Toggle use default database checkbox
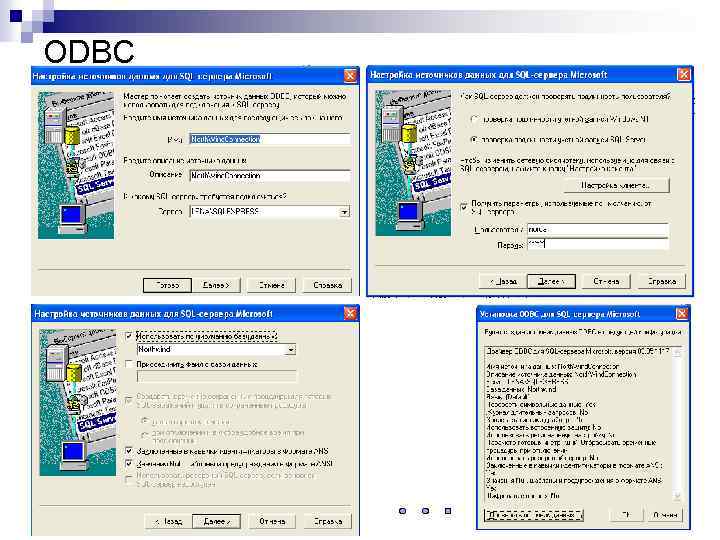The width and height of the screenshot is (720, 540). pos(129,336)
